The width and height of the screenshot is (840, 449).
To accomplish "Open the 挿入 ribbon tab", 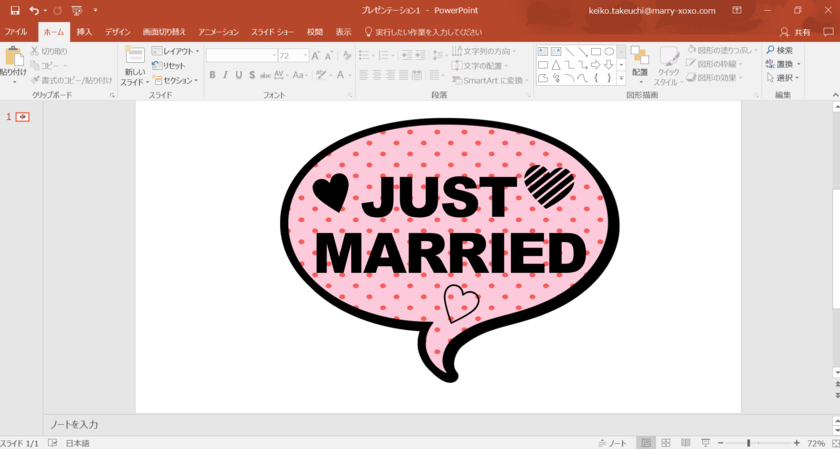I will point(84,32).
